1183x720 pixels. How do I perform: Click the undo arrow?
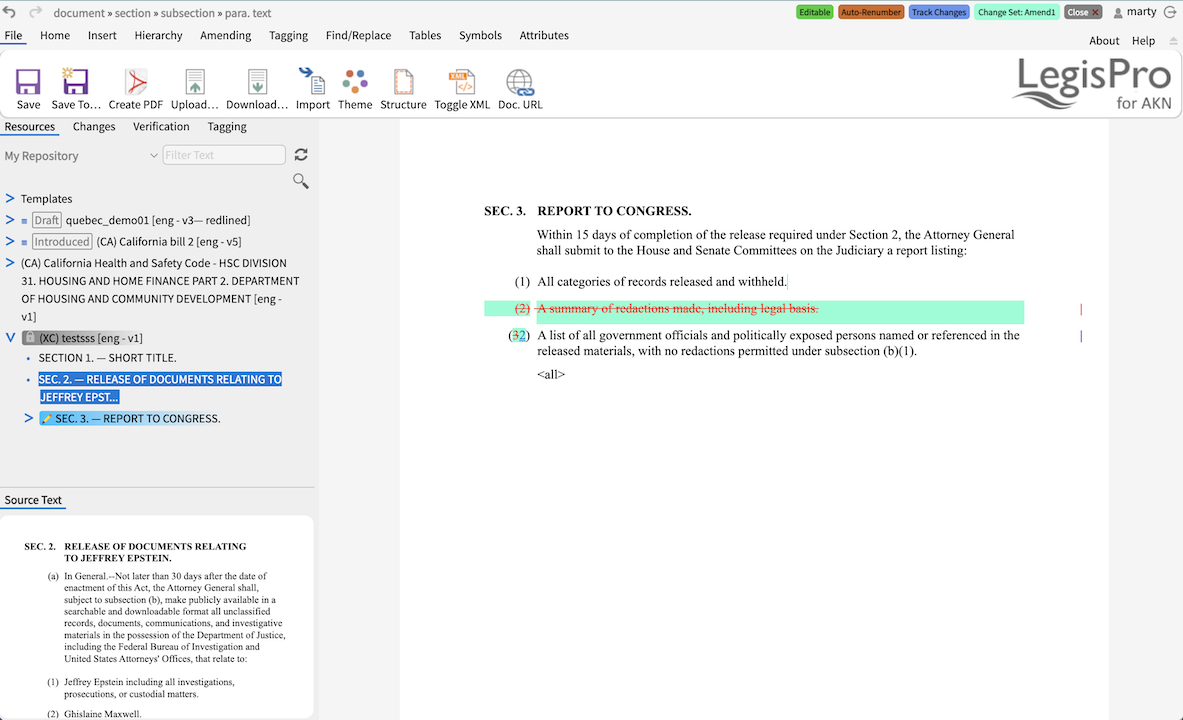[9, 12]
